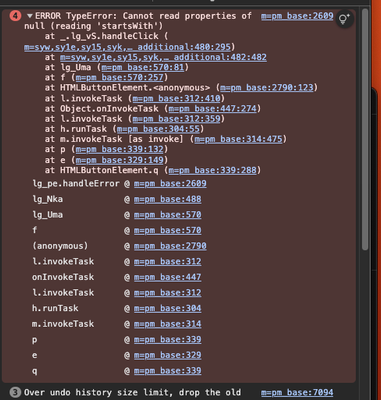381x400 pixels.
Task: Click the '(anonymous)' call stack entry text
Action: coord(60,246)
